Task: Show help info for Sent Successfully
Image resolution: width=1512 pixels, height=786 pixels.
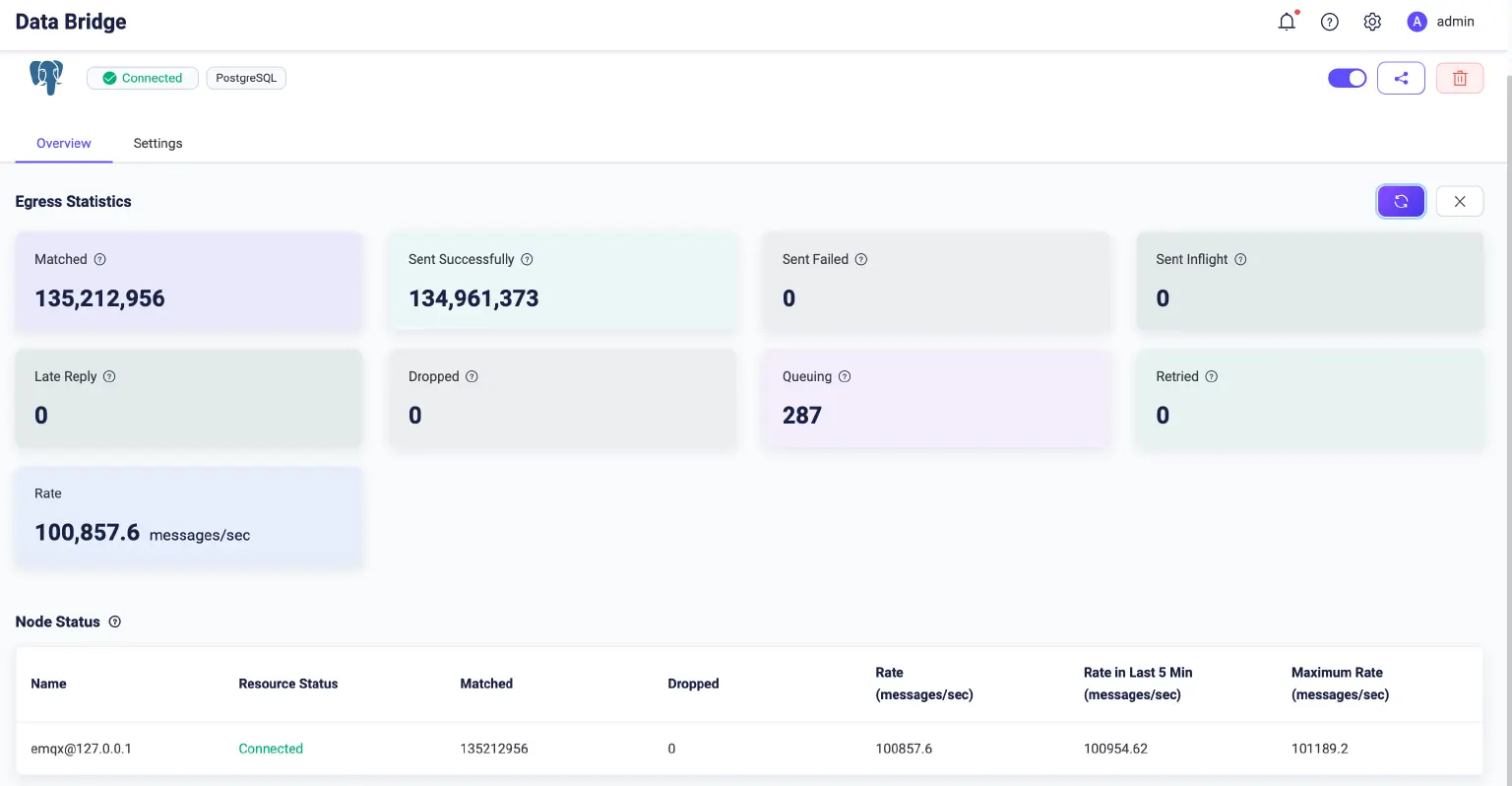Action: [527, 259]
